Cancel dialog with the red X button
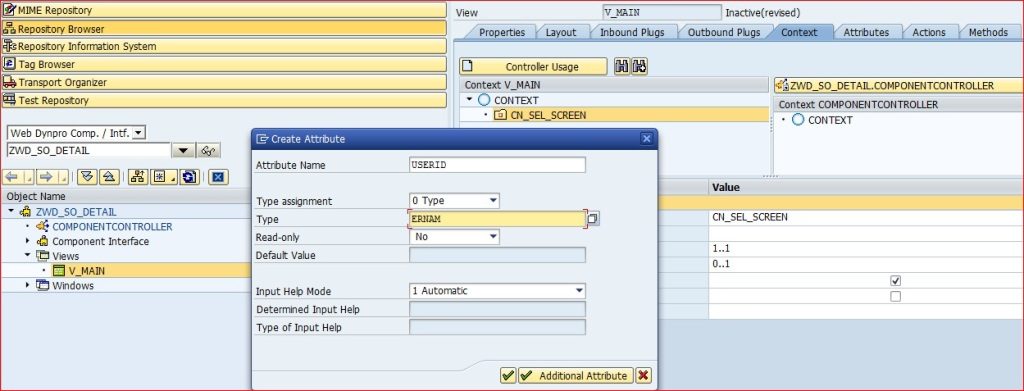Viewport: 1024px width, 391px height. (643, 375)
